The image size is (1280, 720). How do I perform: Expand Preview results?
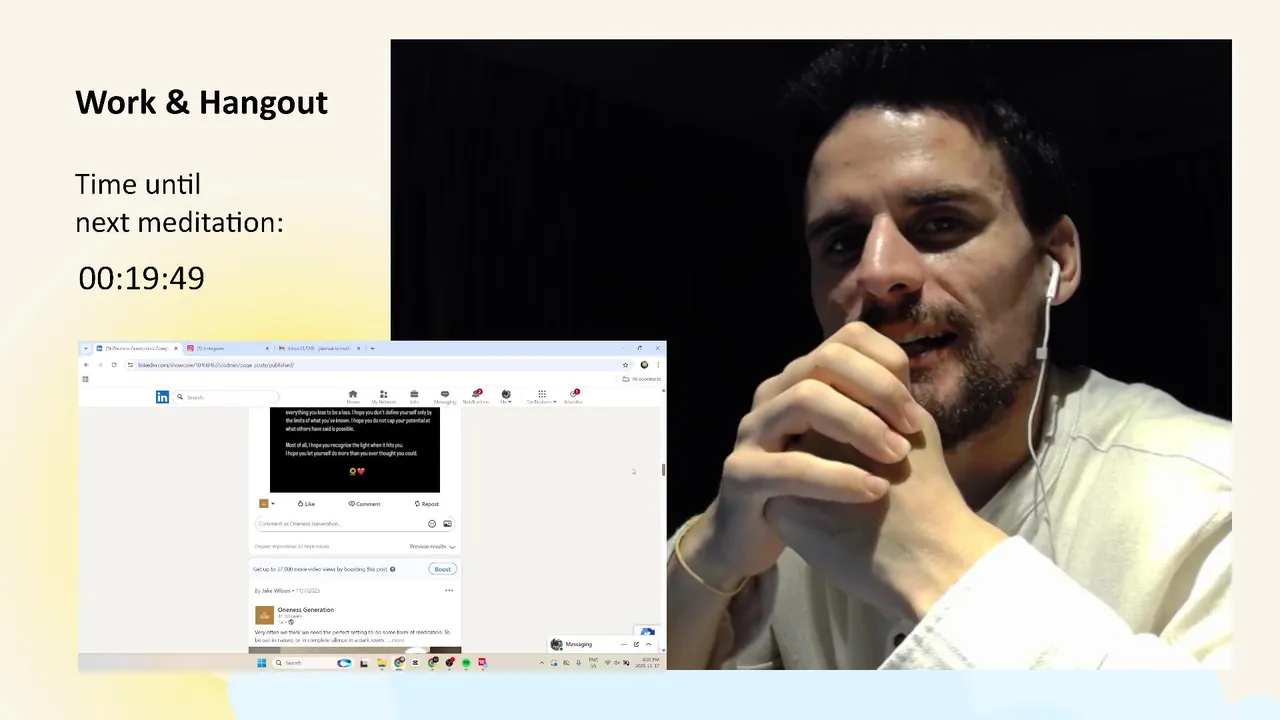pyautogui.click(x=432, y=547)
